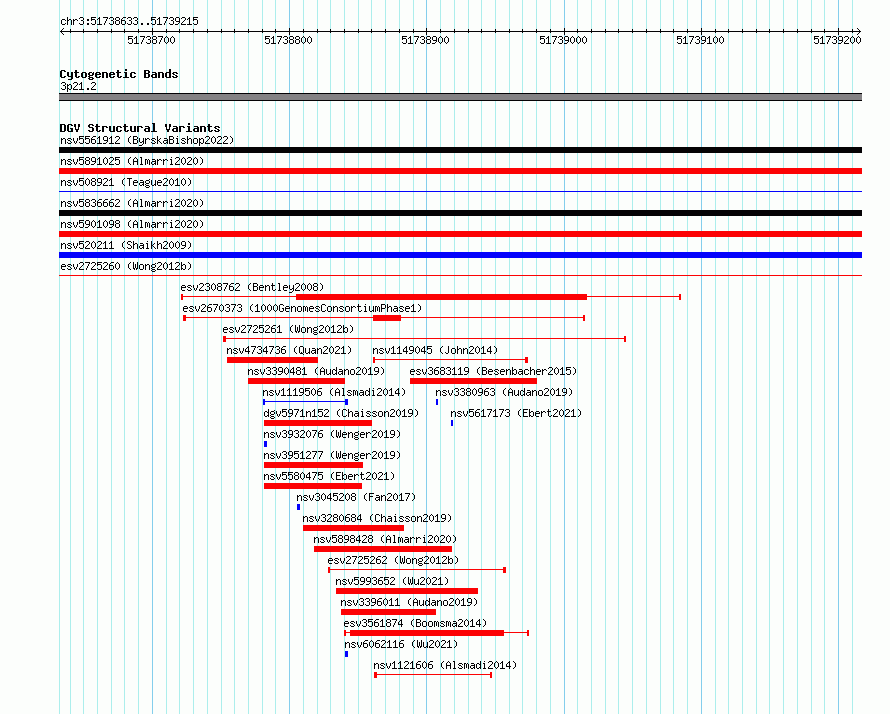Screen dimensions: 890x714
Task: Click the black bar of nsv5561912
Action: pyautogui.click(x=460, y=150)
